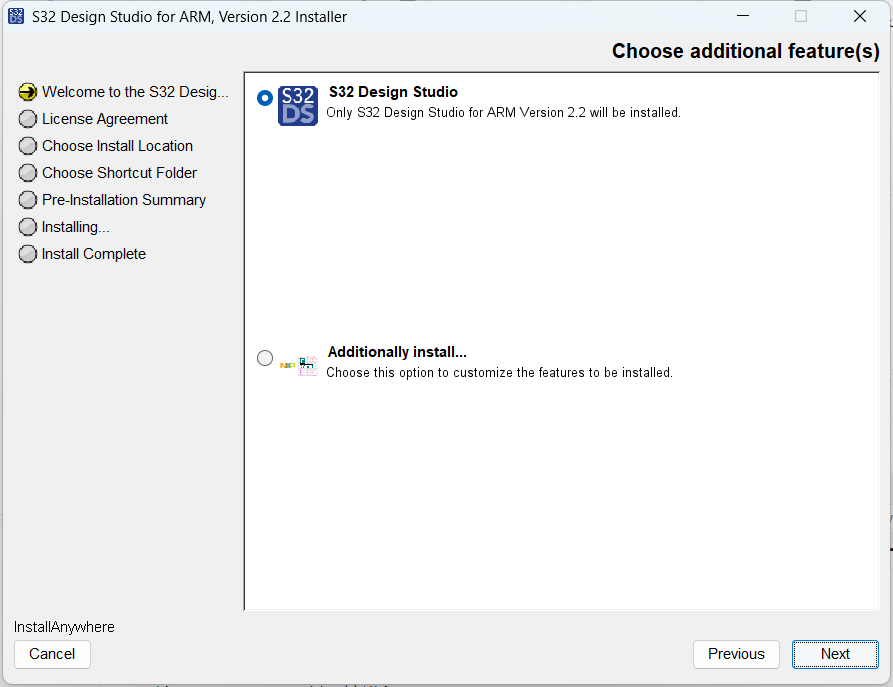
Task: Click the Install Complete step bullet icon
Action: [x=28, y=254]
